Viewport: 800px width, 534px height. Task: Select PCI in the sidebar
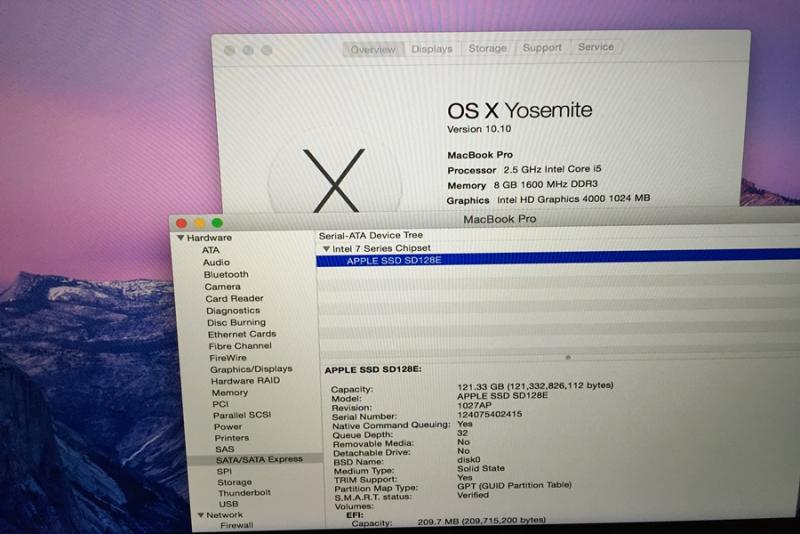220,404
